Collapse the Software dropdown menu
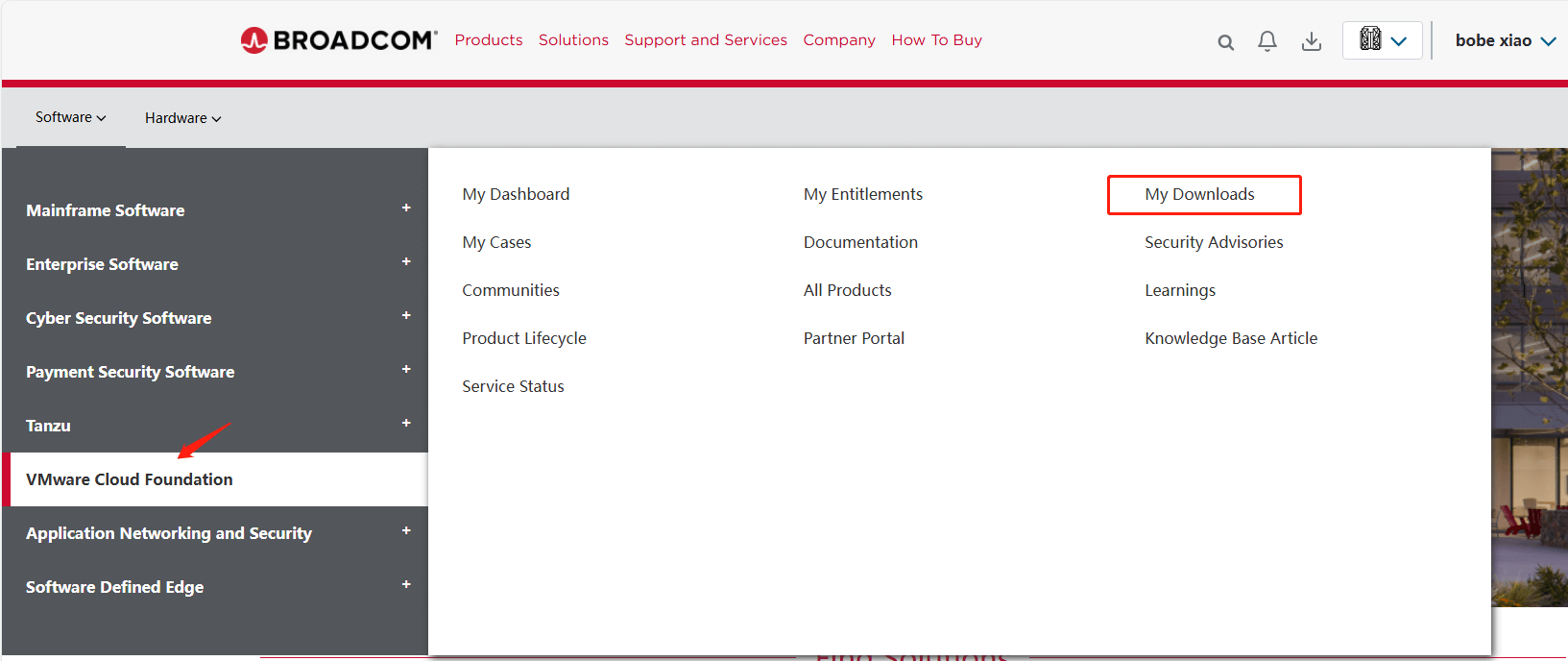The height and width of the screenshot is (661, 1568). pyautogui.click(x=70, y=117)
